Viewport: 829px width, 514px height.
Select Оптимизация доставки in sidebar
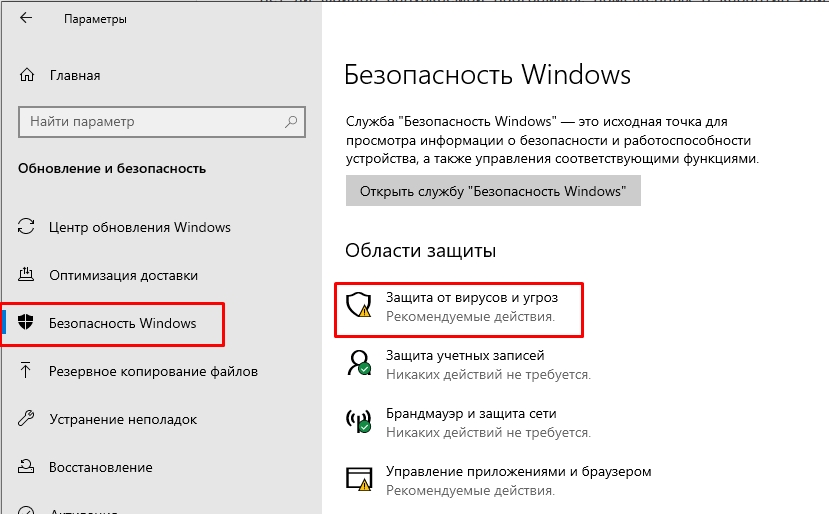coord(123,275)
